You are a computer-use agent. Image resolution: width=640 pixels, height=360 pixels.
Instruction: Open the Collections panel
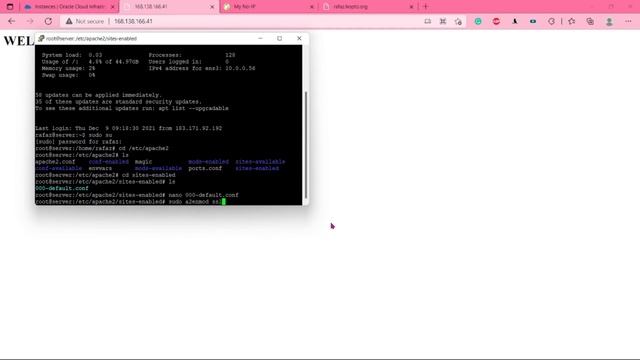click(x=590, y=21)
